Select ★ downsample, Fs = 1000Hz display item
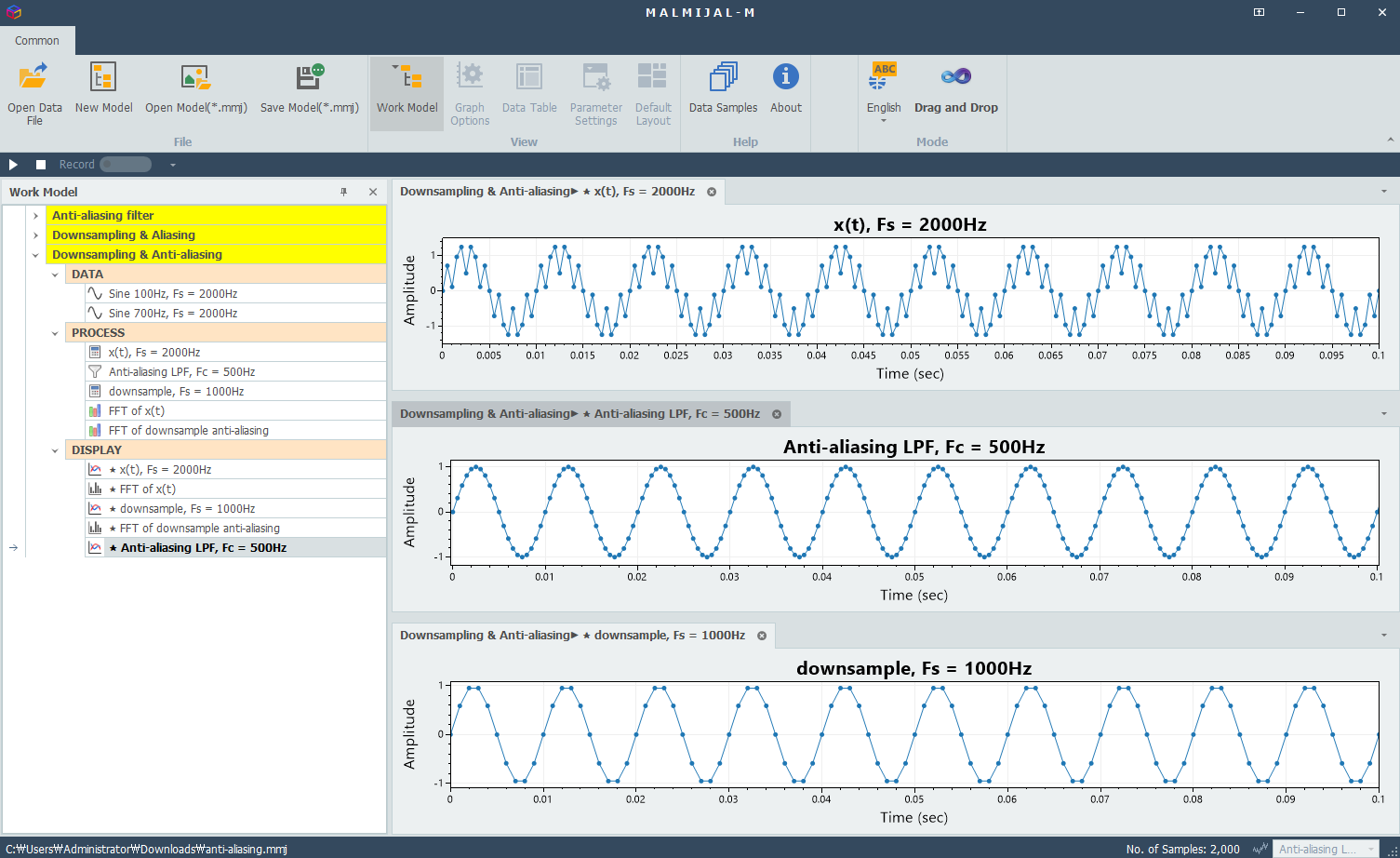This screenshot has height=858, width=1400. pyautogui.click(x=235, y=508)
